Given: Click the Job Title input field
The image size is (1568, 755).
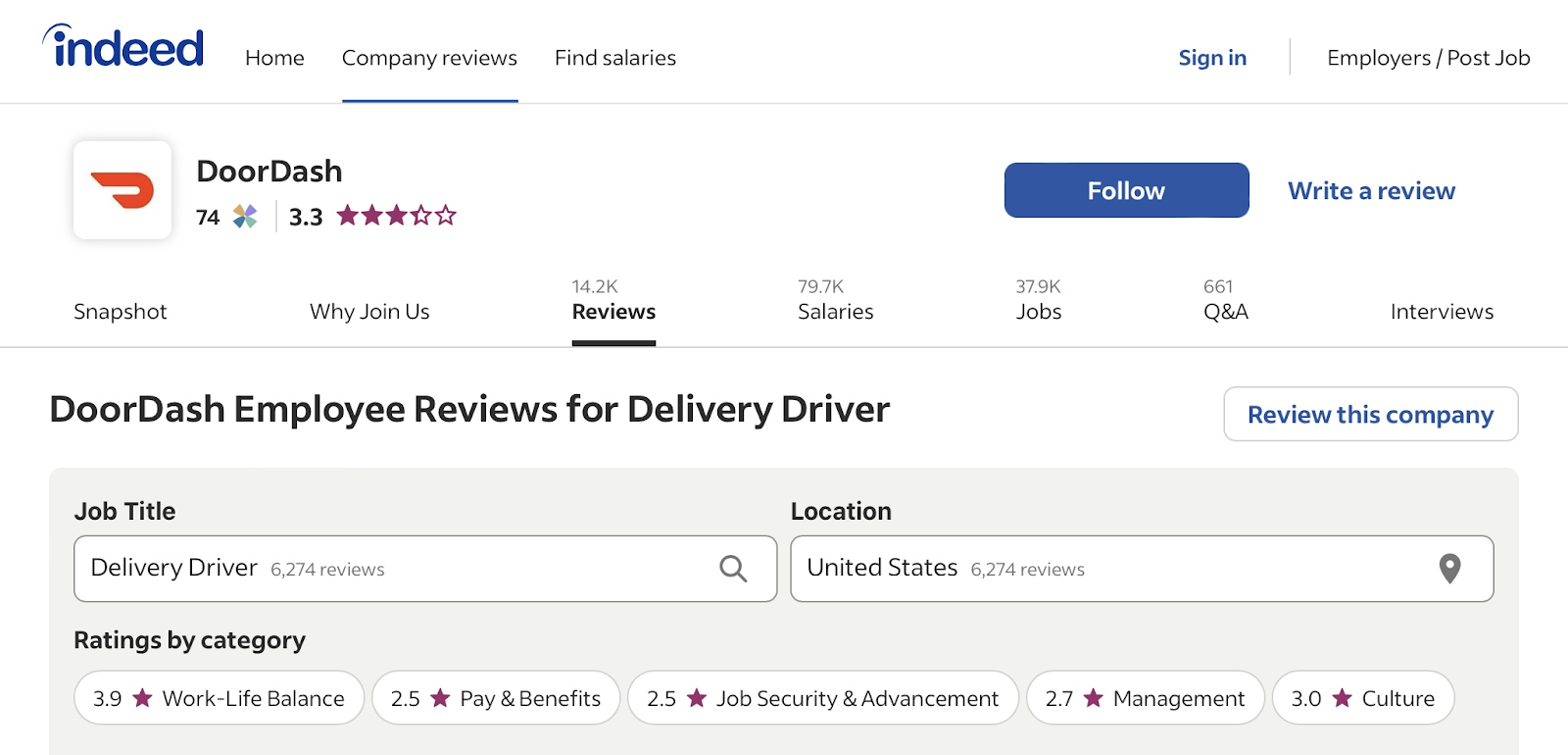Looking at the screenshot, I should pyautogui.click(x=425, y=569).
